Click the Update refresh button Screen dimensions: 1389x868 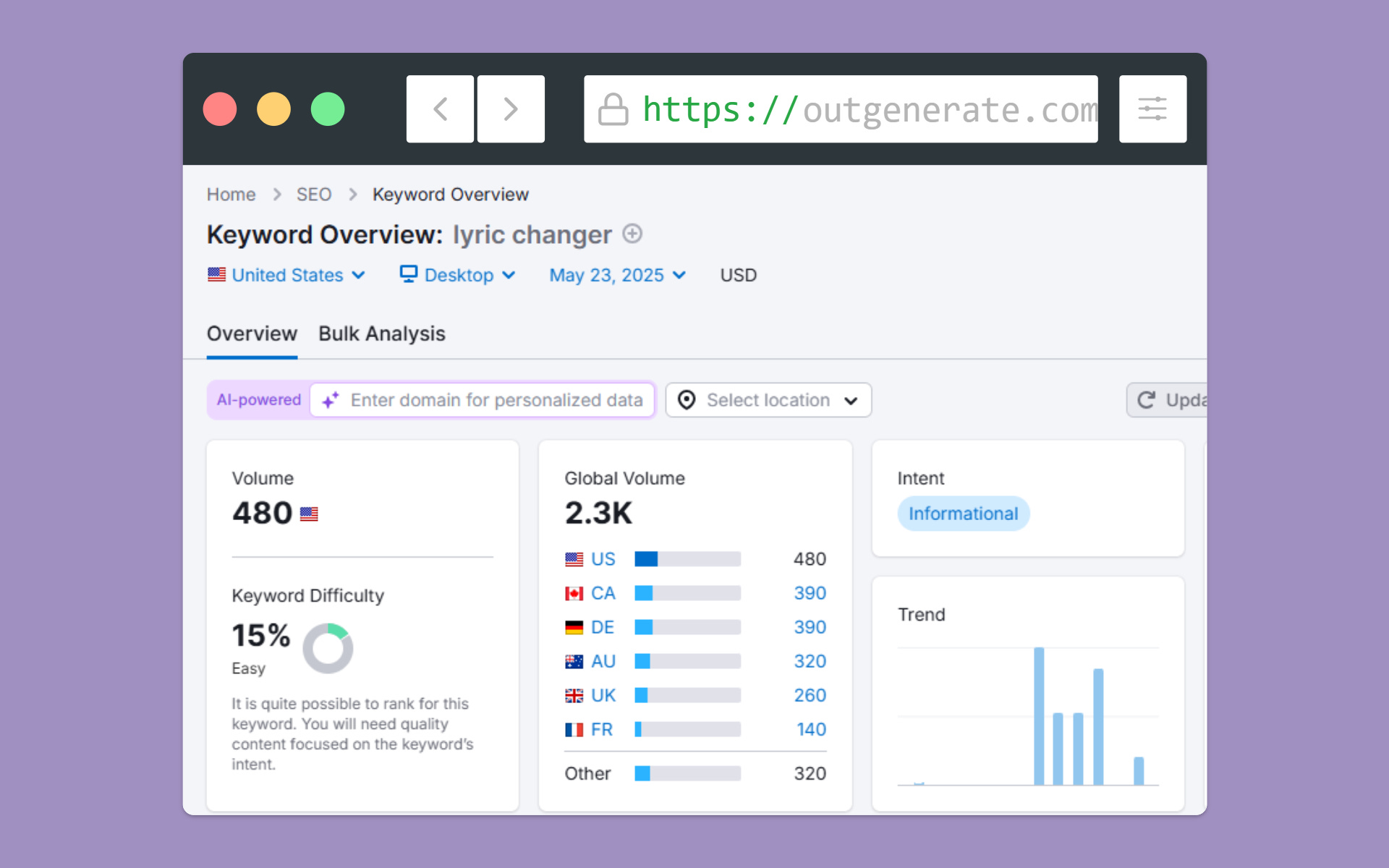pyautogui.click(x=1167, y=400)
